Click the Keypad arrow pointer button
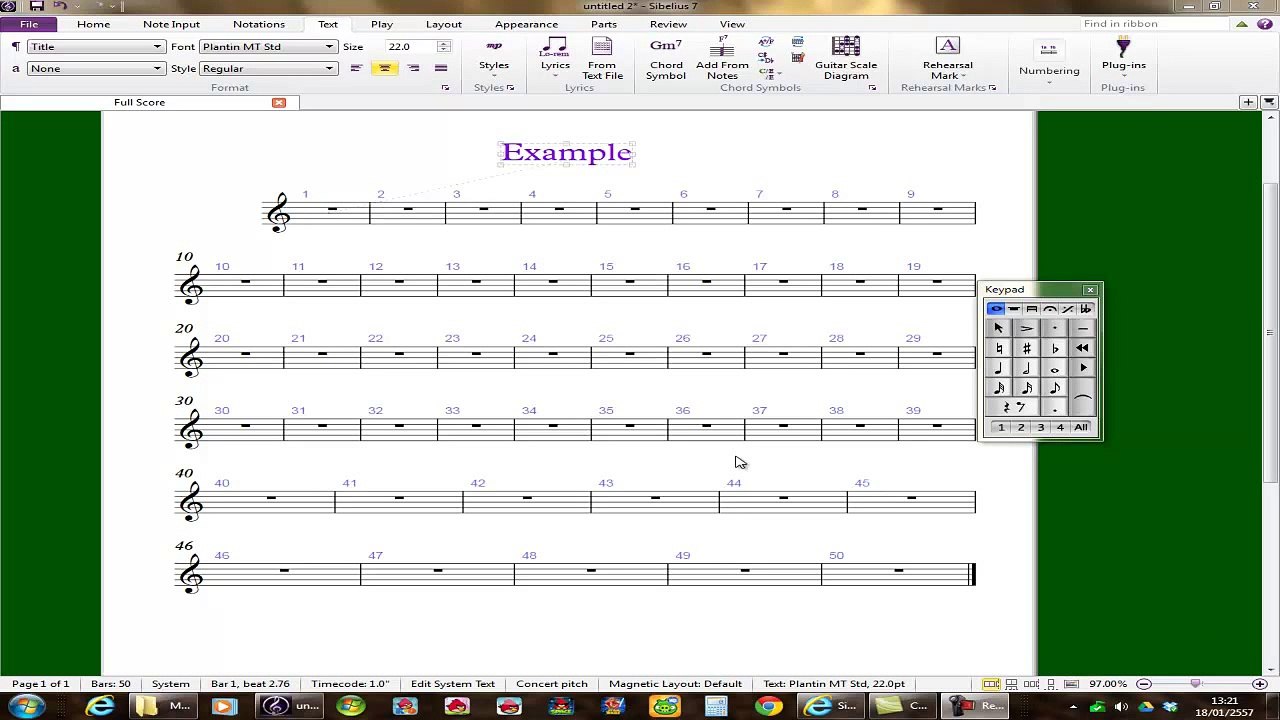Viewport: 1280px width, 720px height. (998, 328)
